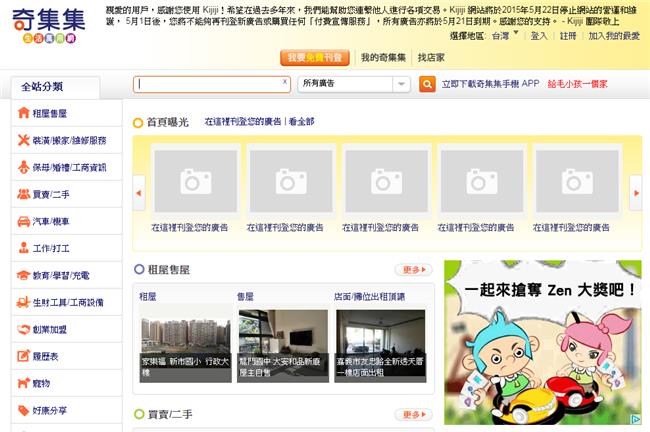Click the graduation cap icon beside 教育/學習/充電

24,275
